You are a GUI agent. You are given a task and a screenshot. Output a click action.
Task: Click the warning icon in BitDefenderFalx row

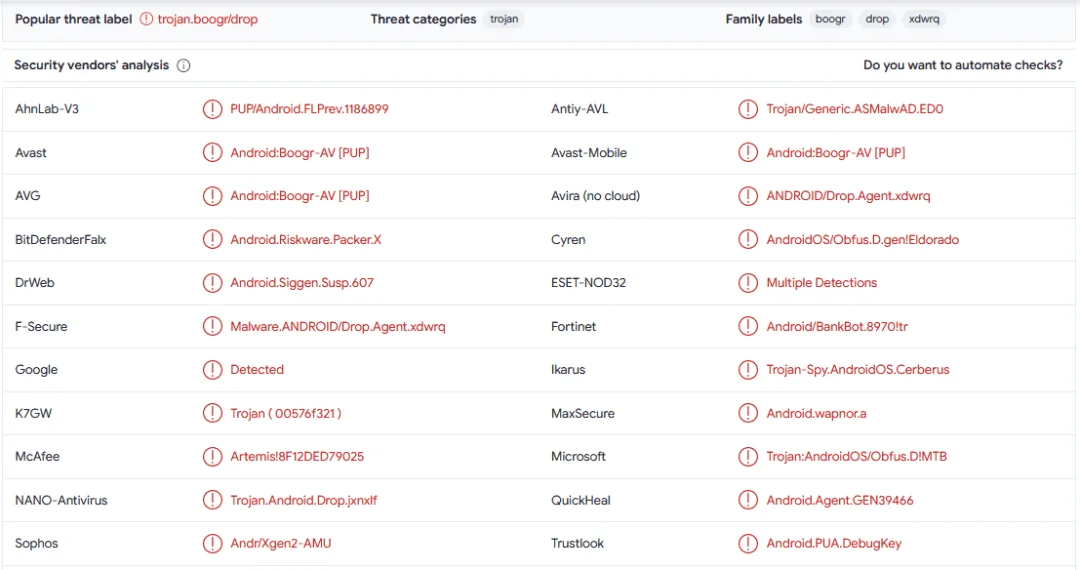(x=212, y=239)
